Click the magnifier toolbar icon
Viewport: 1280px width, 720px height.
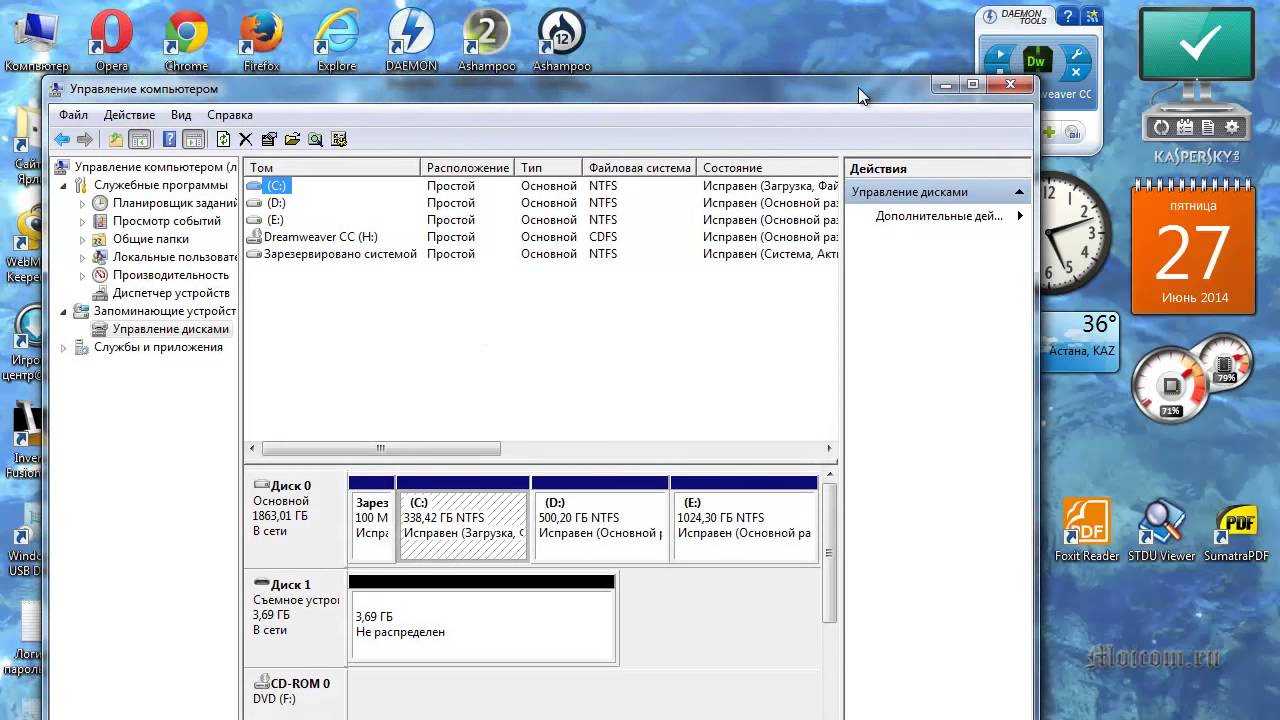316,140
